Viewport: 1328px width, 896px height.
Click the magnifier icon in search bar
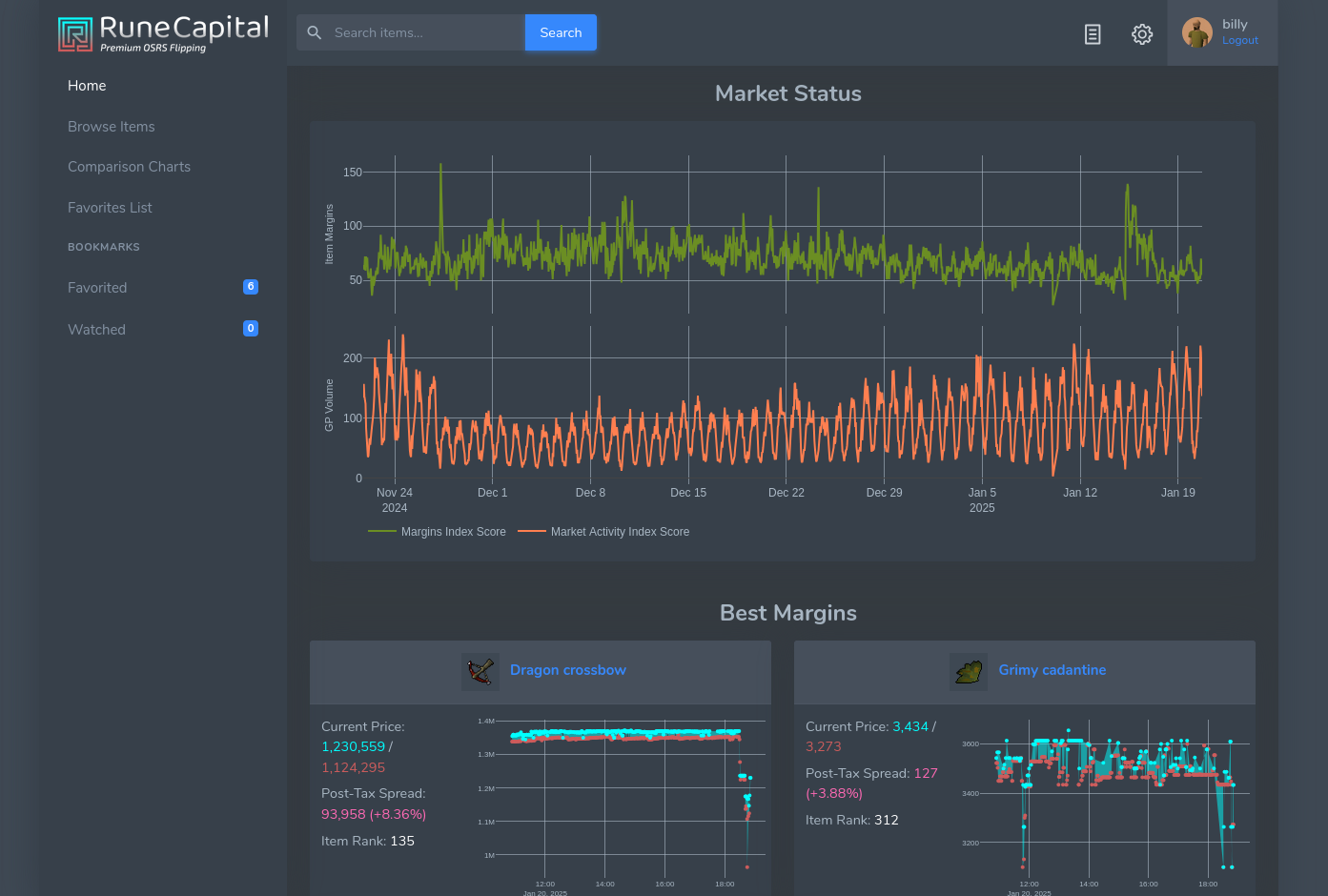tap(315, 32)
